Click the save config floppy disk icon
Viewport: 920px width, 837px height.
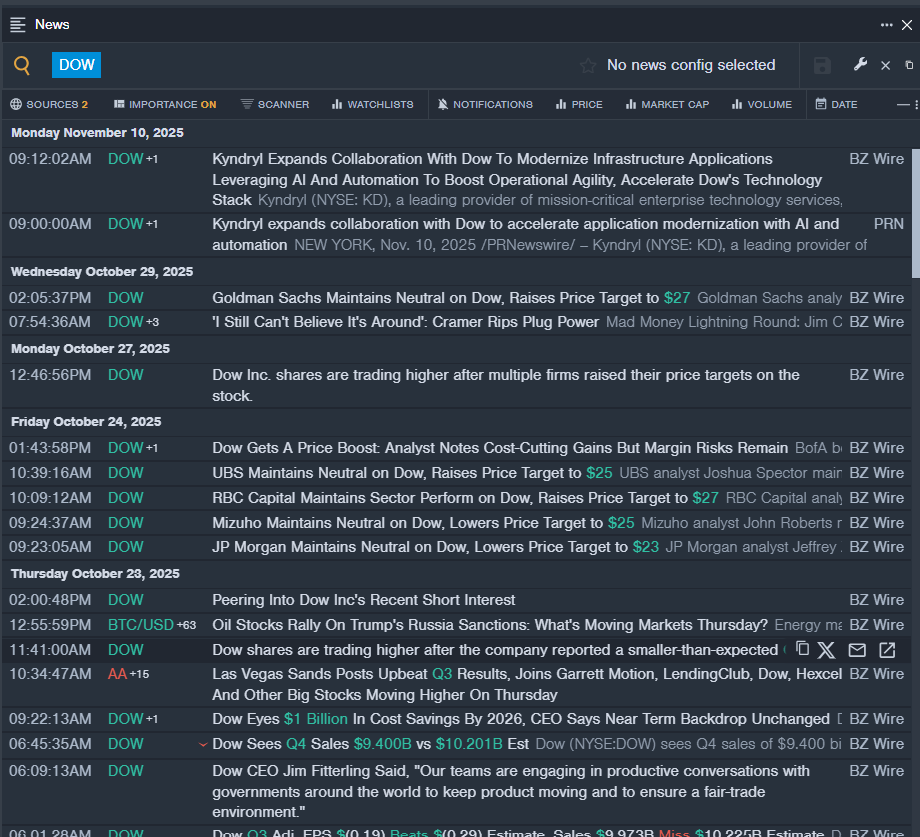click(822, 66)
